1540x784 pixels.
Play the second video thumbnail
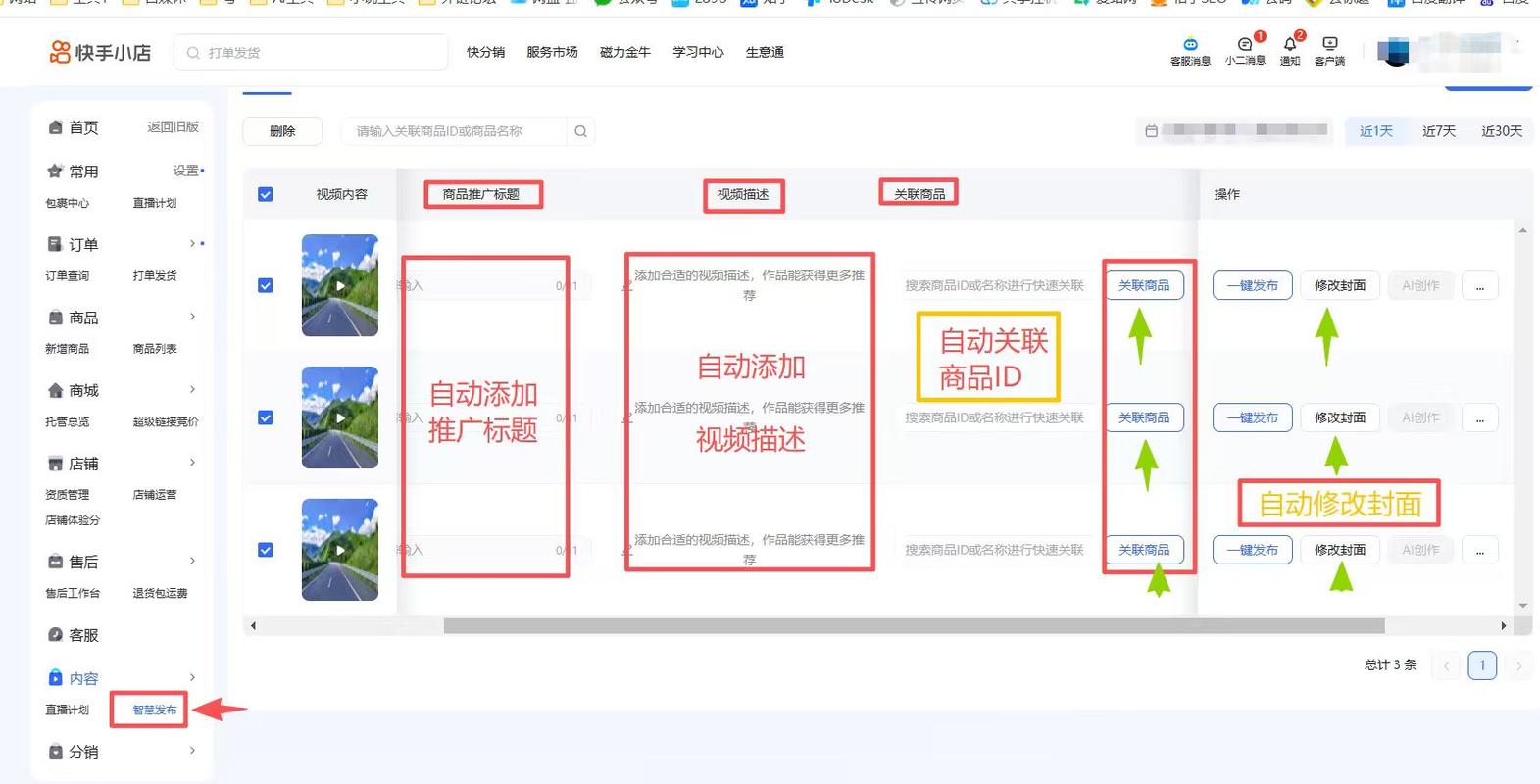tap(340, 417)
